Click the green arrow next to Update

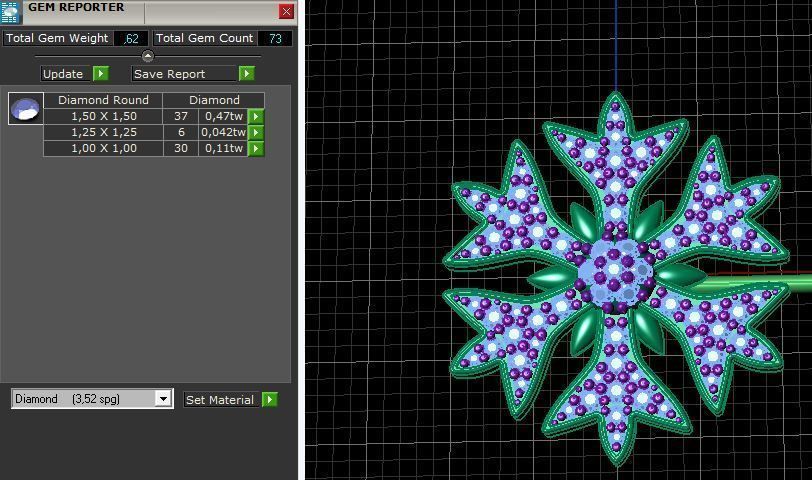tap(101, 74)
